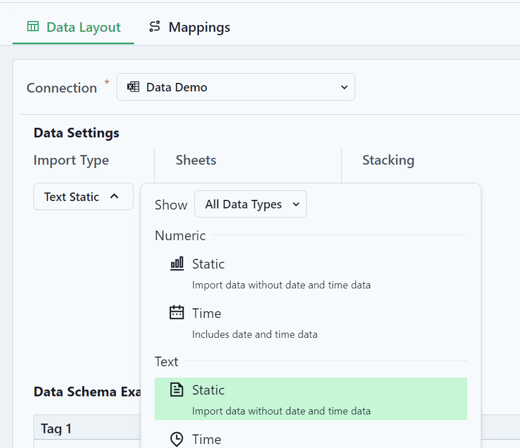Click the Sheets settings section label
520x448 pixels.
[x=196, y=160]
